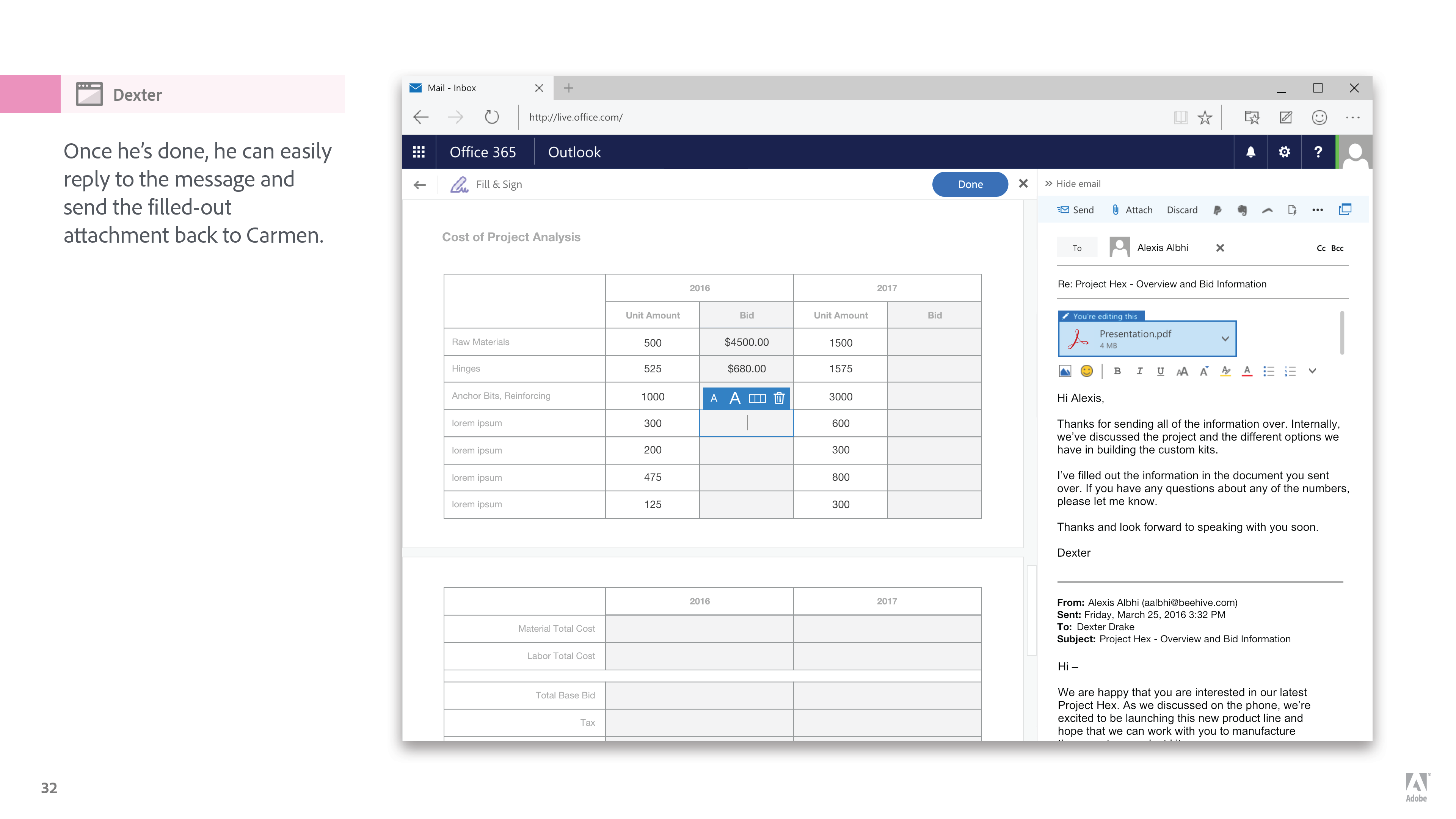Click the email subject field
The image size is (1456, 819).
[1203, 284]
